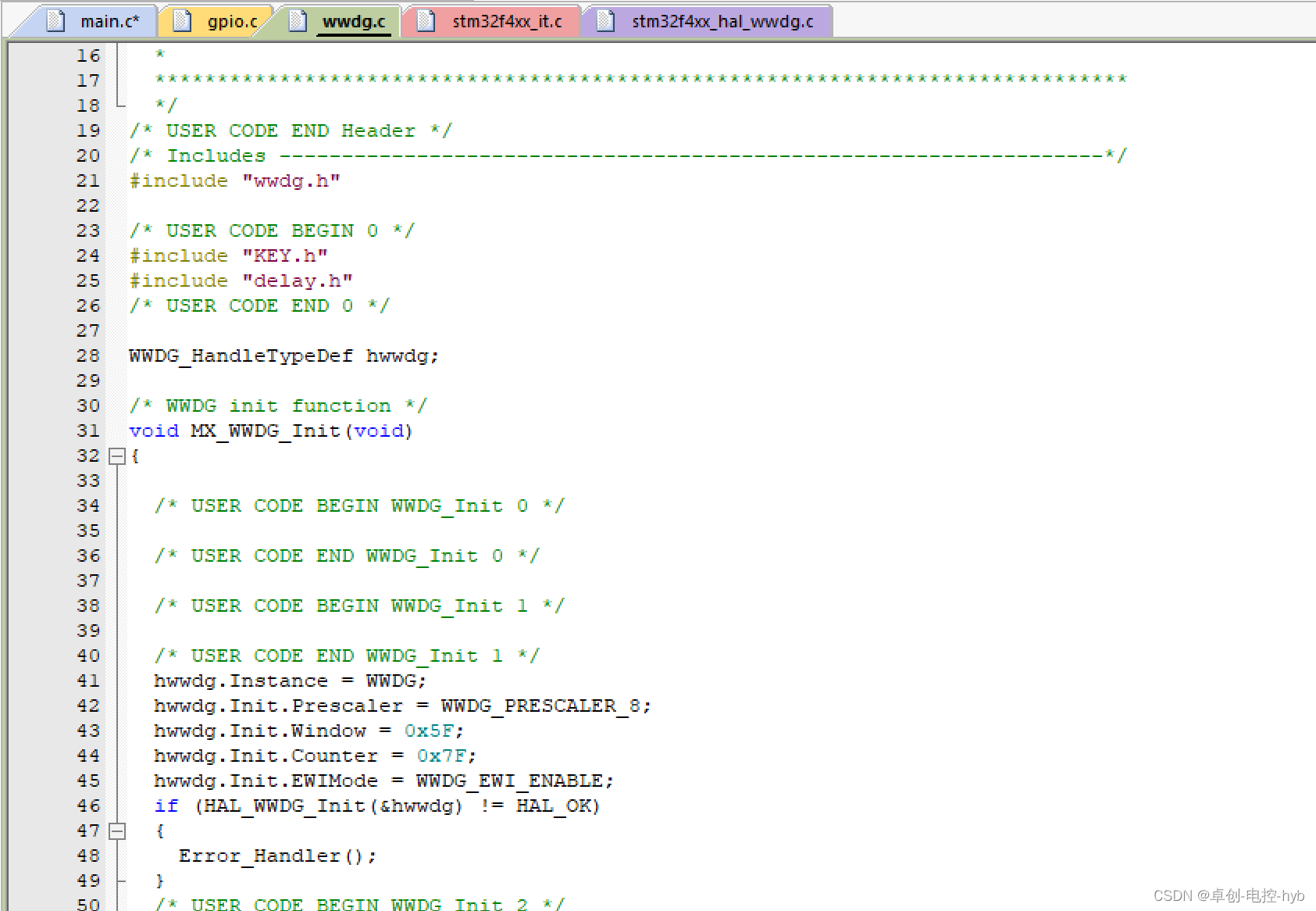Image resolution: width=1316 pixels, height=911 pixels.
Task: Click on the #include "delay.h" line
Action: click(x=241, y=281)
